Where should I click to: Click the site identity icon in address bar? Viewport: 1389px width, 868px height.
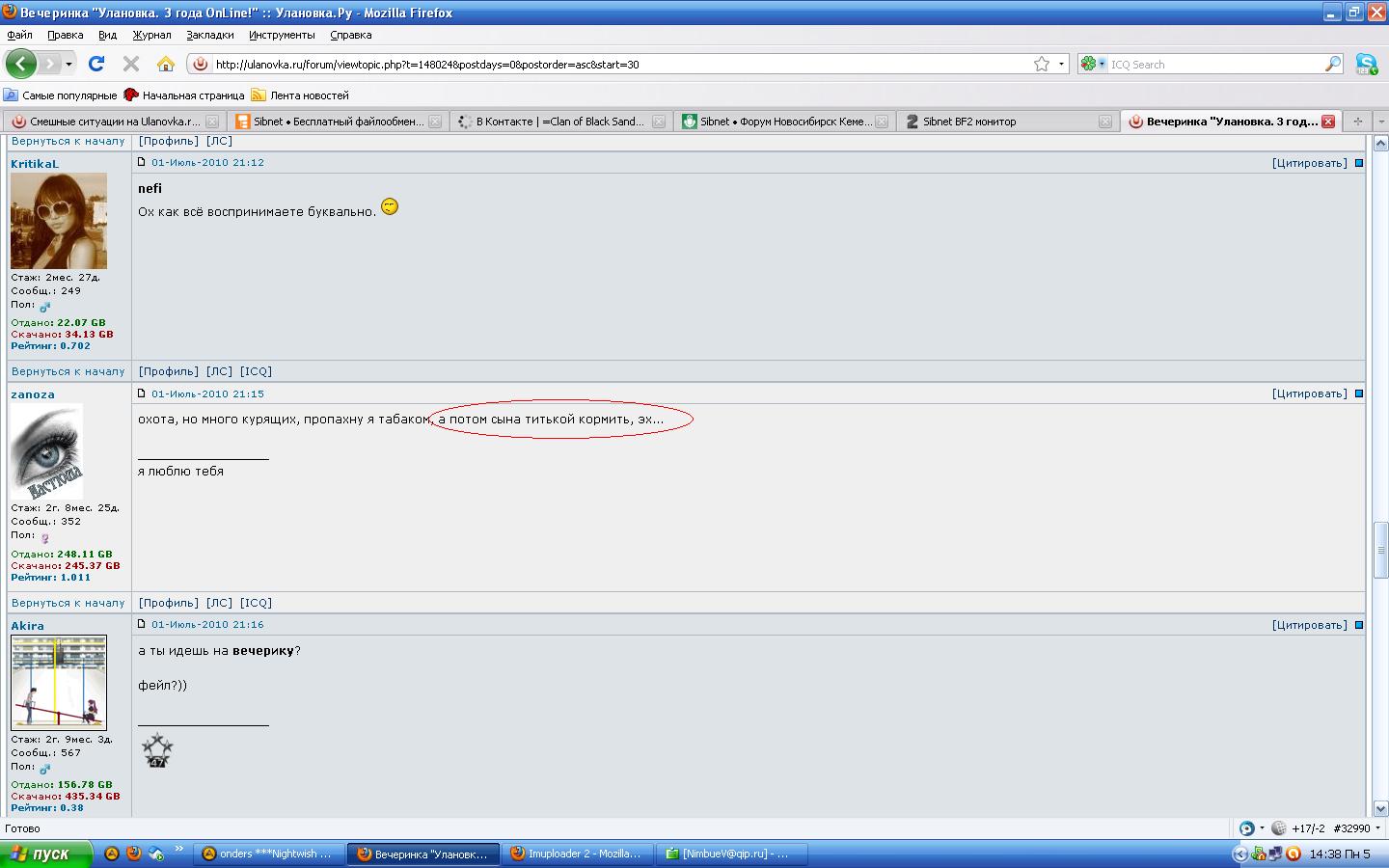click(x=201, y=64)
